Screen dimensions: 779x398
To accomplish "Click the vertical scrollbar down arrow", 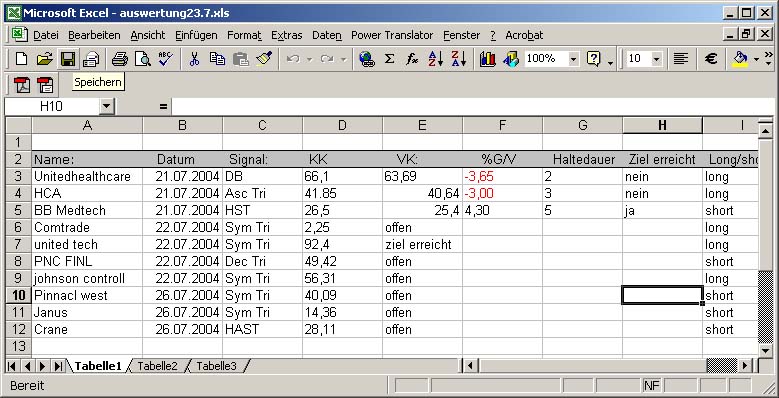I will [x=766, y=350].
